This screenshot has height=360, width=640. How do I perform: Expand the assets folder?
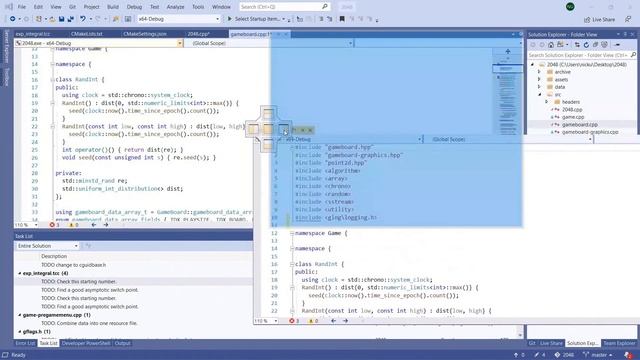(x=539, y=80)
